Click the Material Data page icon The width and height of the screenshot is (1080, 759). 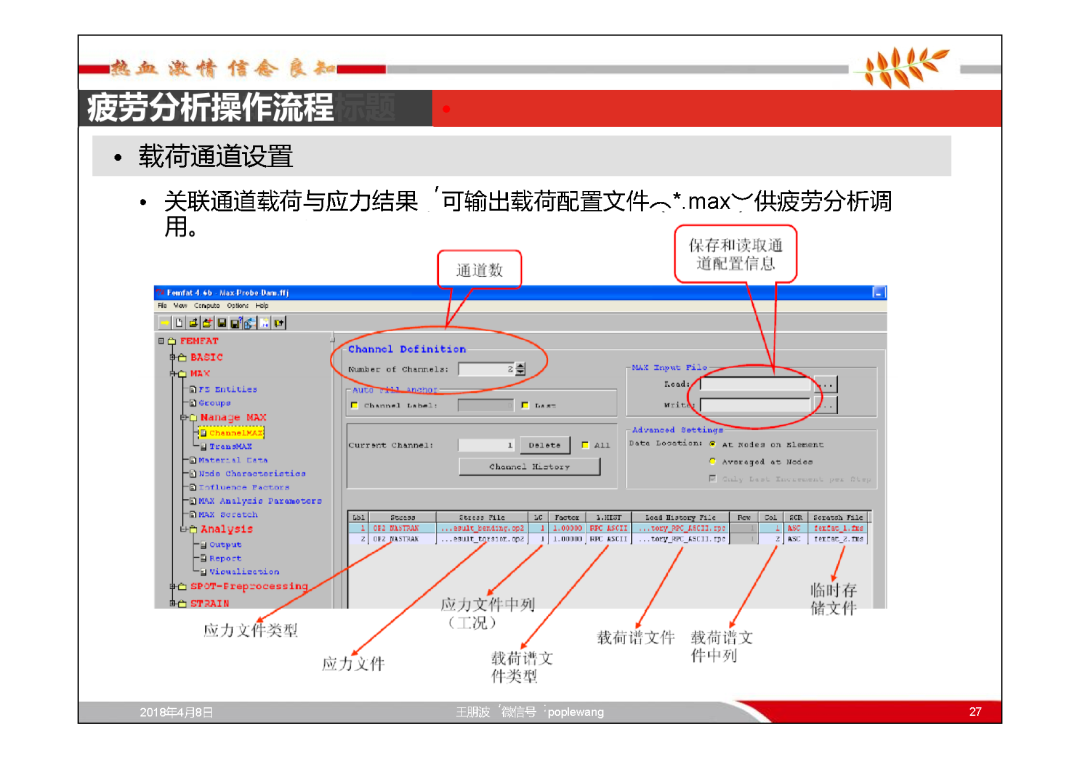click(x=193, y=460)
